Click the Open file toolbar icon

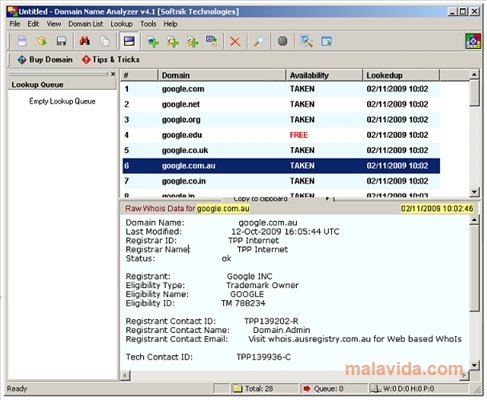coord(42,41)
